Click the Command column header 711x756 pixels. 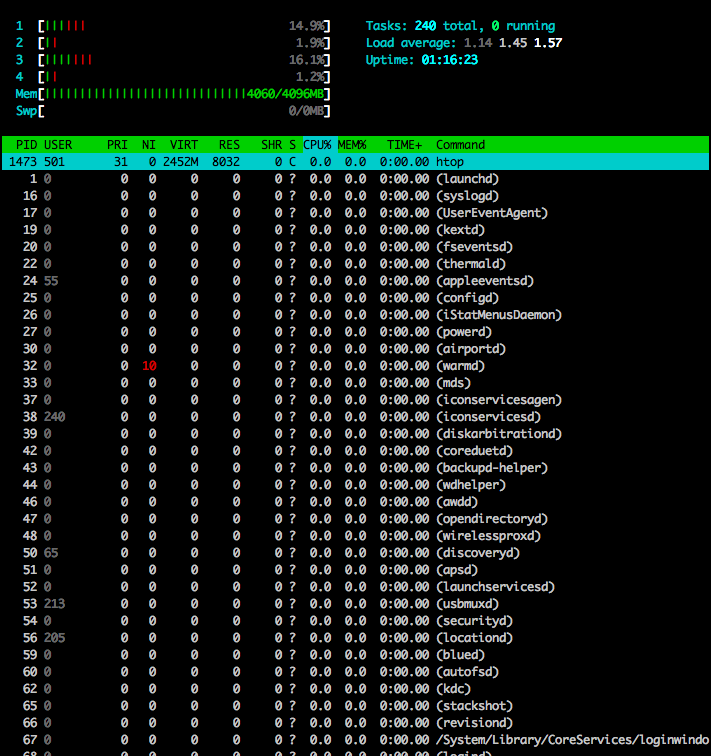pos(460,145)
